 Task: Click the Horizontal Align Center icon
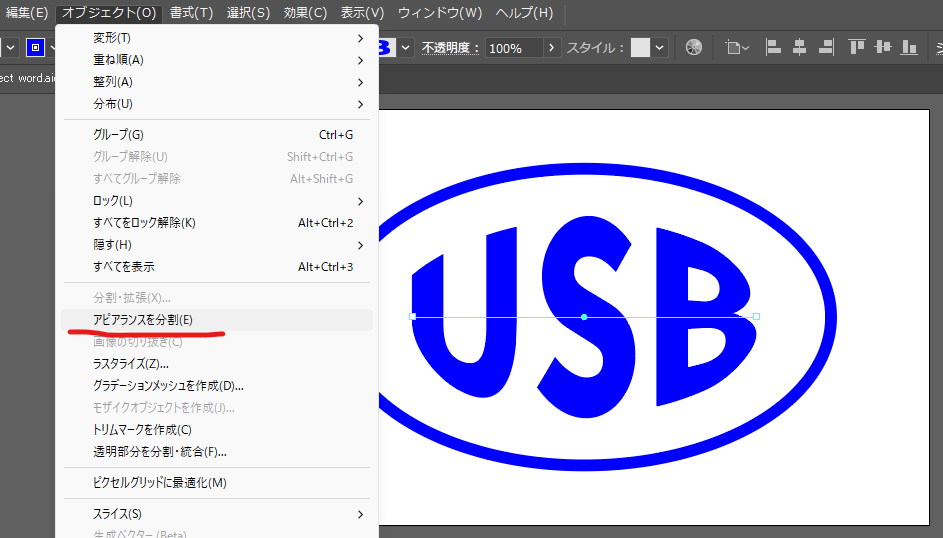tap(799, 47)
